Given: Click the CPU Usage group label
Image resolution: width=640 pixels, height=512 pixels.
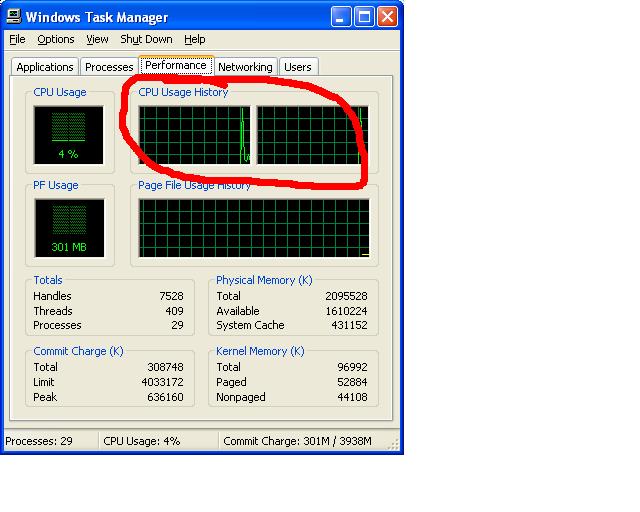Looking at the screenshot, I should point(60,92).
